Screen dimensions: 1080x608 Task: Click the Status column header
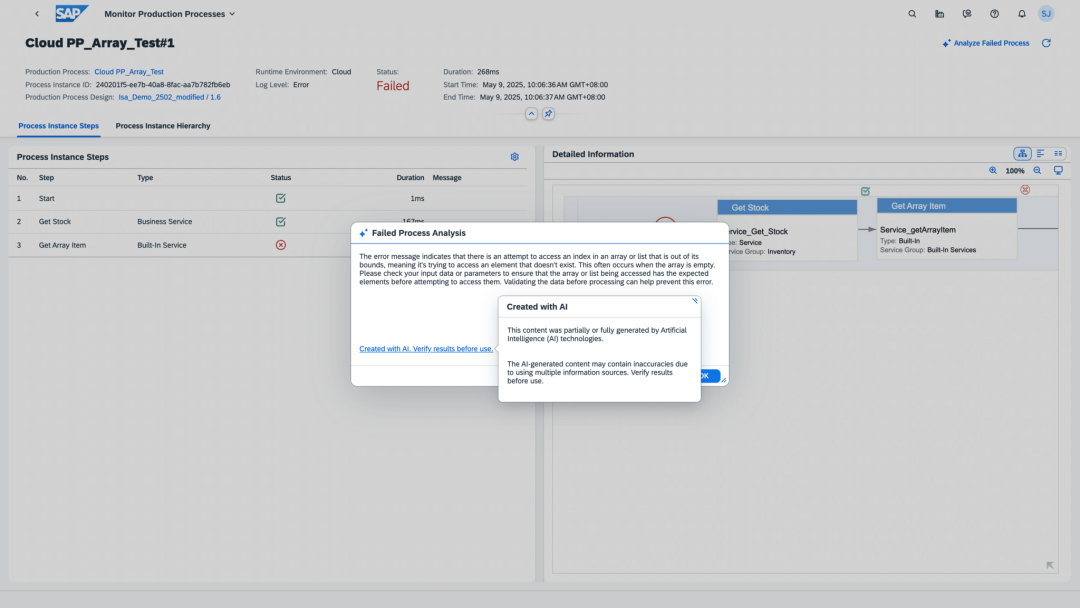click(x=280, y=178)
